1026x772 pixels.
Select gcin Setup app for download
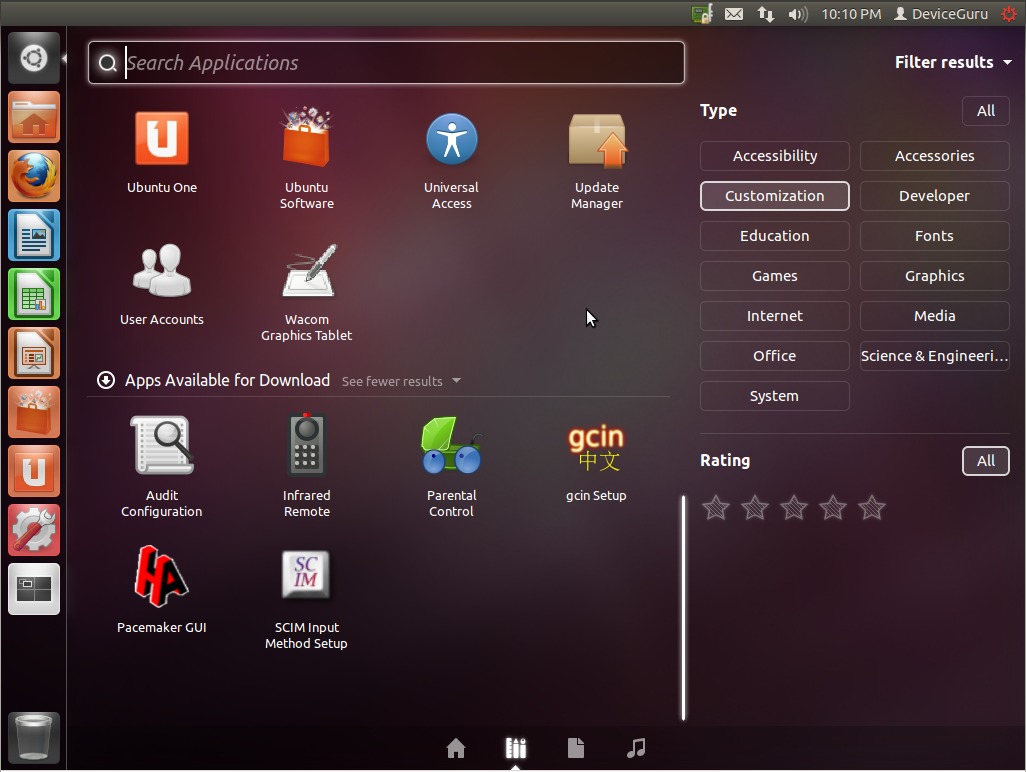click(596, 463)
